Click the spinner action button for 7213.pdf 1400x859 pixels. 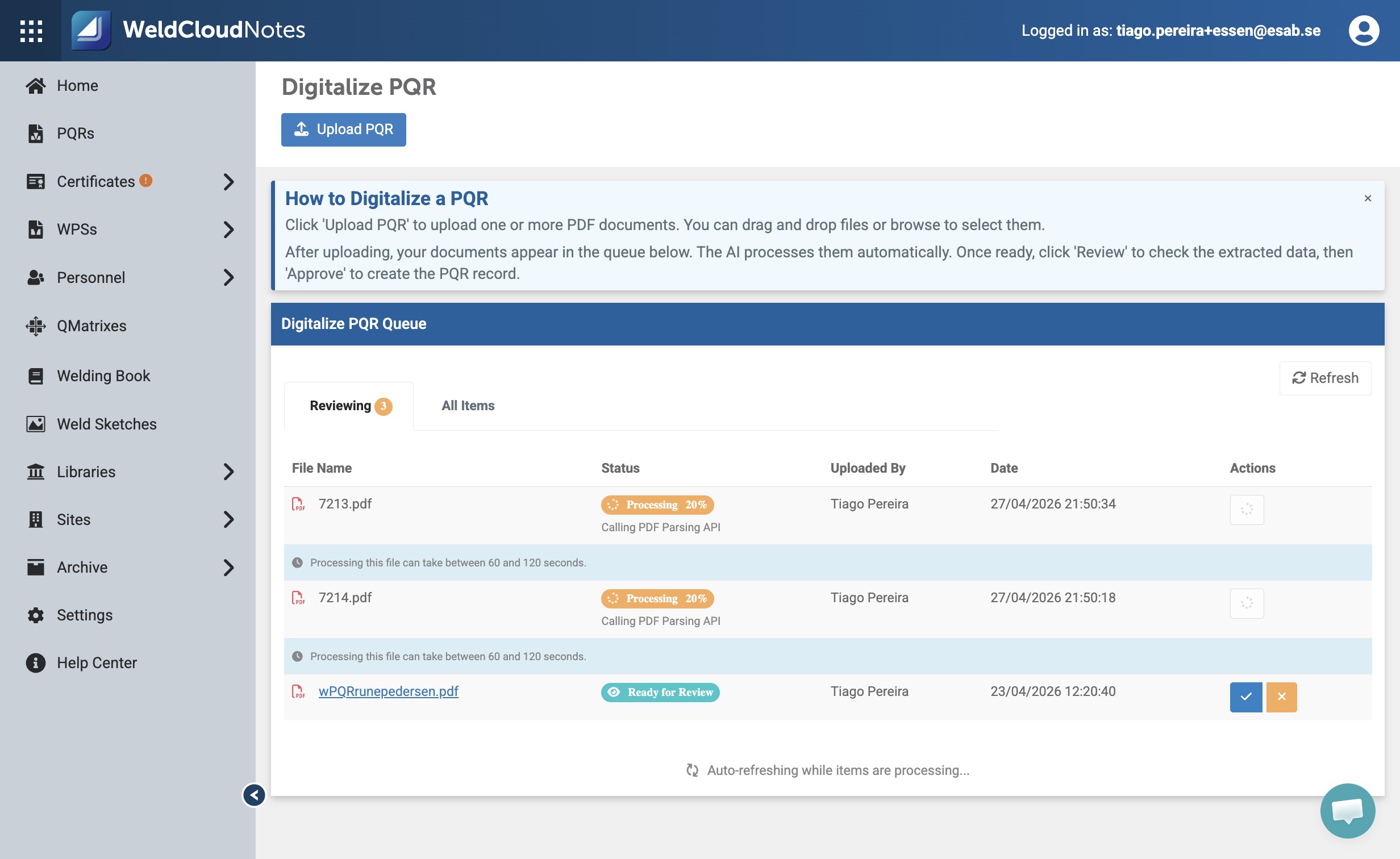click(x=1247, y=509)
